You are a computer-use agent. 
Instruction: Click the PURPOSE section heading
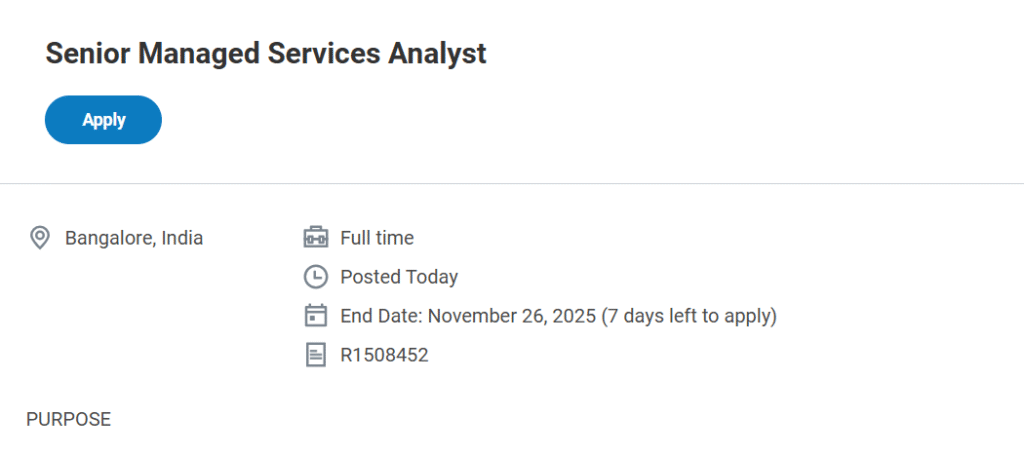click(x=68, y=419)
